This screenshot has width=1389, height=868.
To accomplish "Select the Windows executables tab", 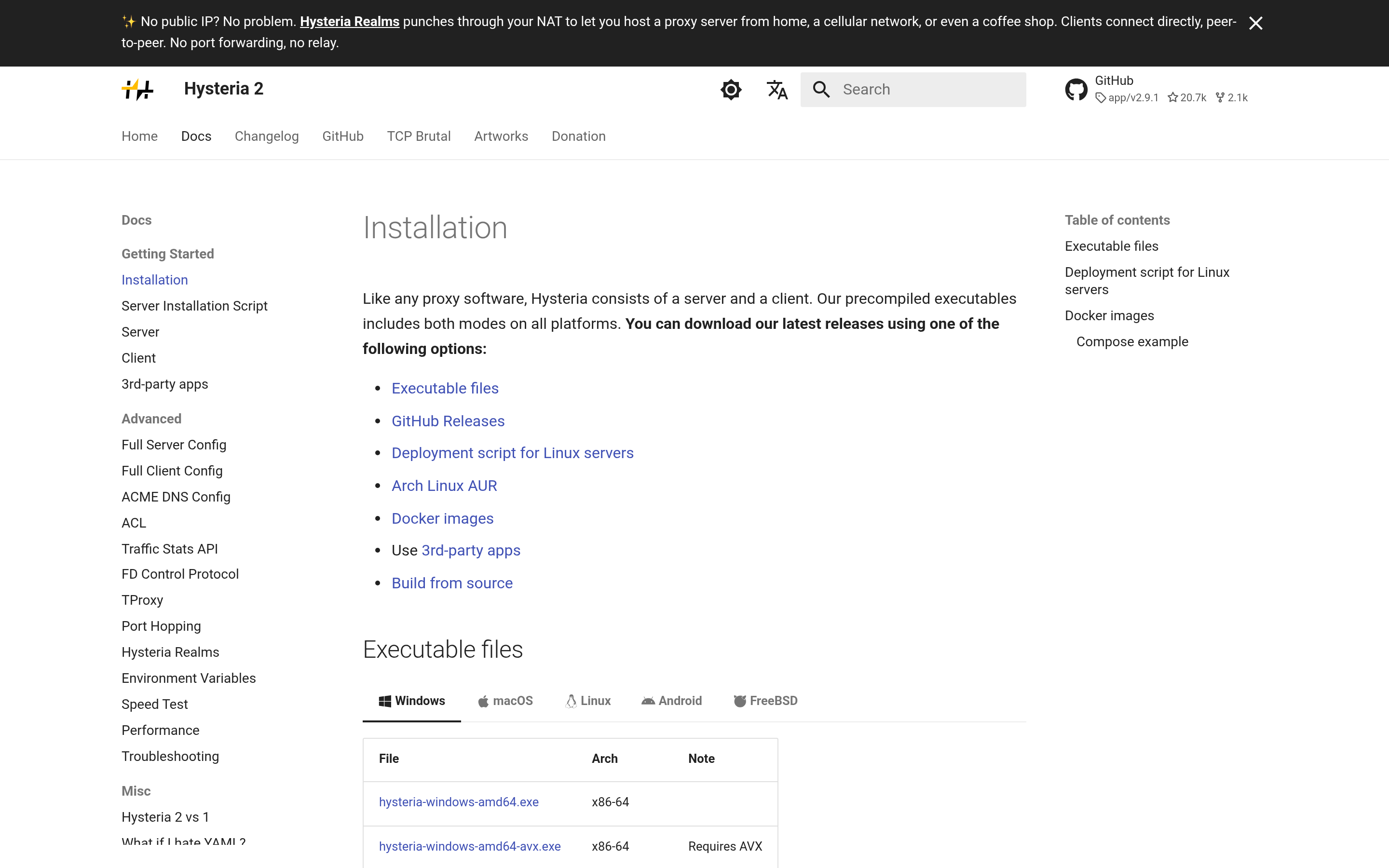I will click(x=411, y=701).
